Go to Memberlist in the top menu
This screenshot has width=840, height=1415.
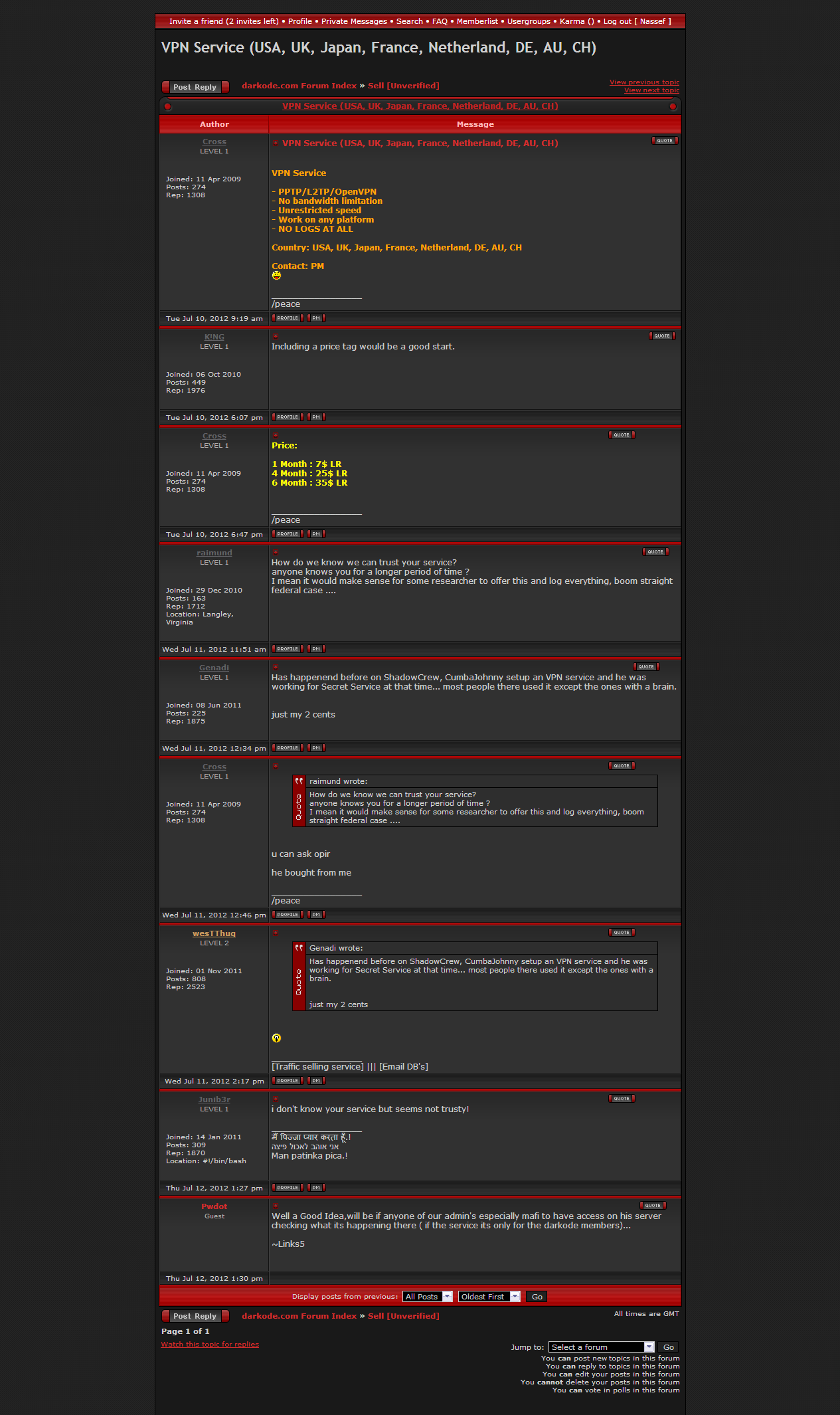(477, 21)
